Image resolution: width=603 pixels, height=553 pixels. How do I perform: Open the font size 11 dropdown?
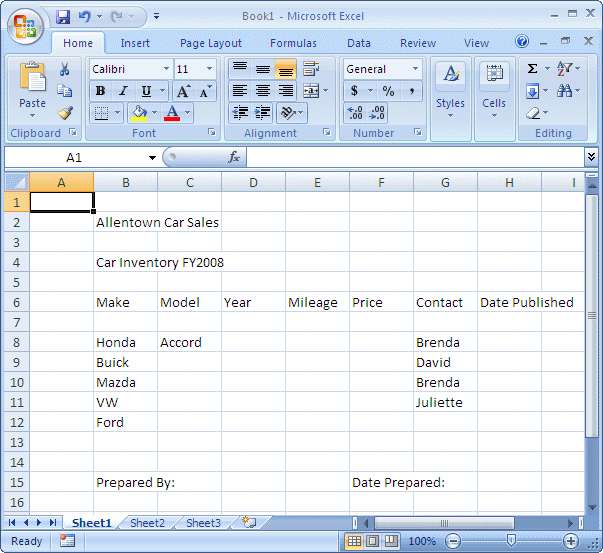pyautogui.click(x=209, y=69)
